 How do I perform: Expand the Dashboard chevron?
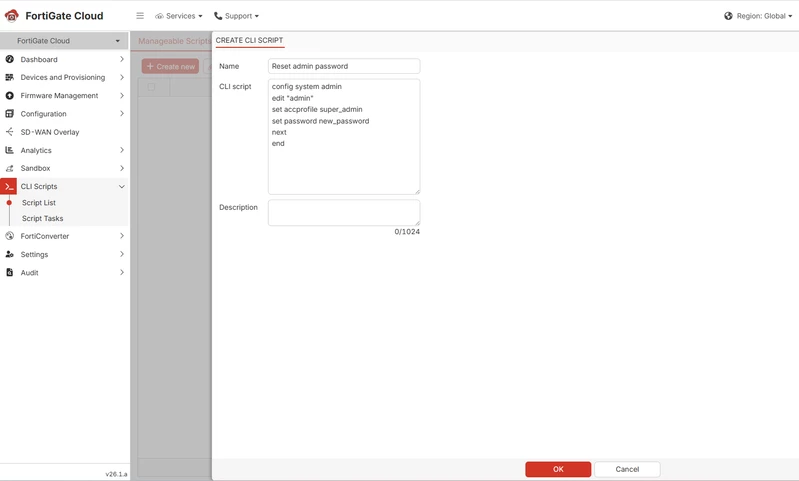(122, 59)
